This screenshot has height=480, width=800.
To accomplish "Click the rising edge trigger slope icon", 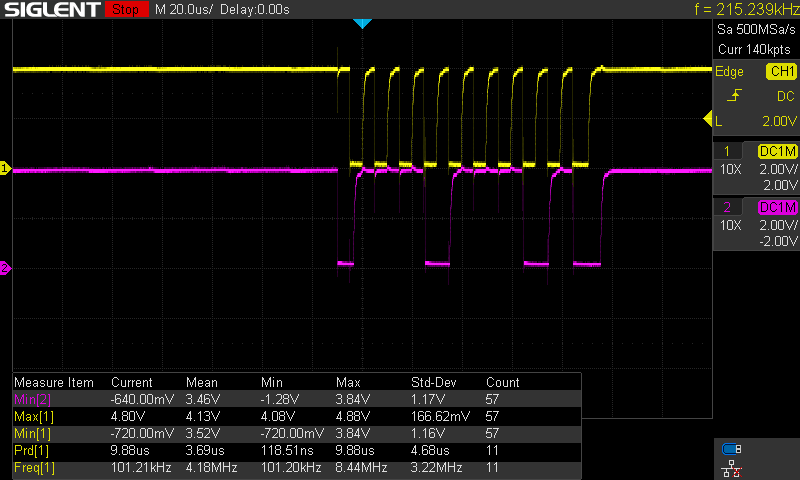I will 734,95.
